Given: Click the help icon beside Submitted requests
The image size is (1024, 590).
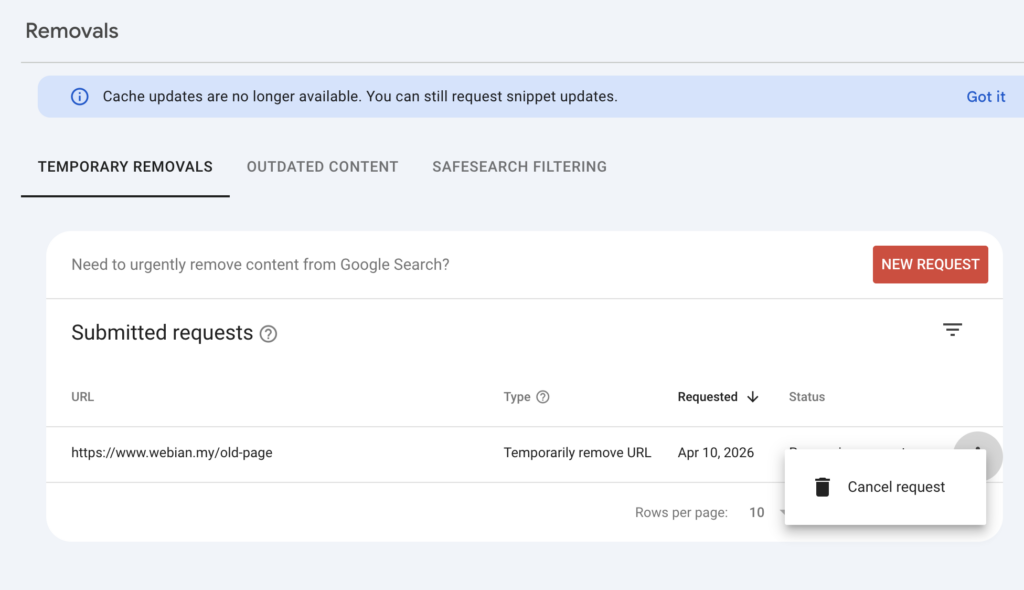Looking at the screenshot, I should (268, 334).
